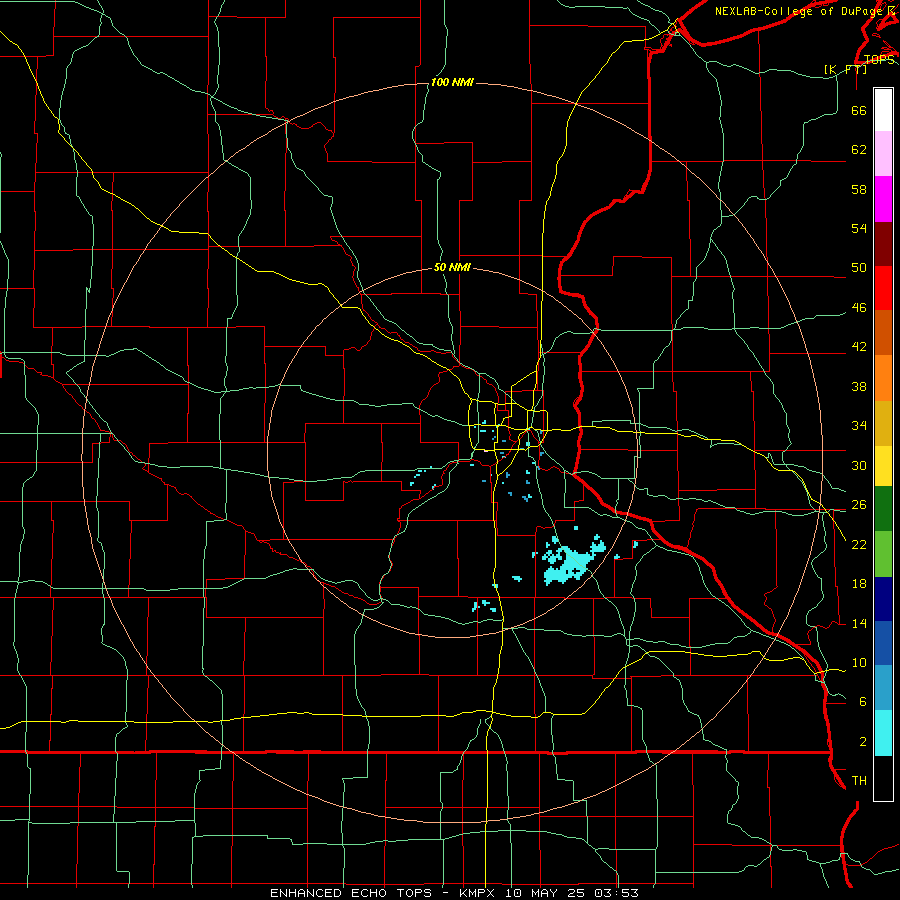Click the legend value 10
The height and width of the screenshot is (900, 900).
point(859,663)
